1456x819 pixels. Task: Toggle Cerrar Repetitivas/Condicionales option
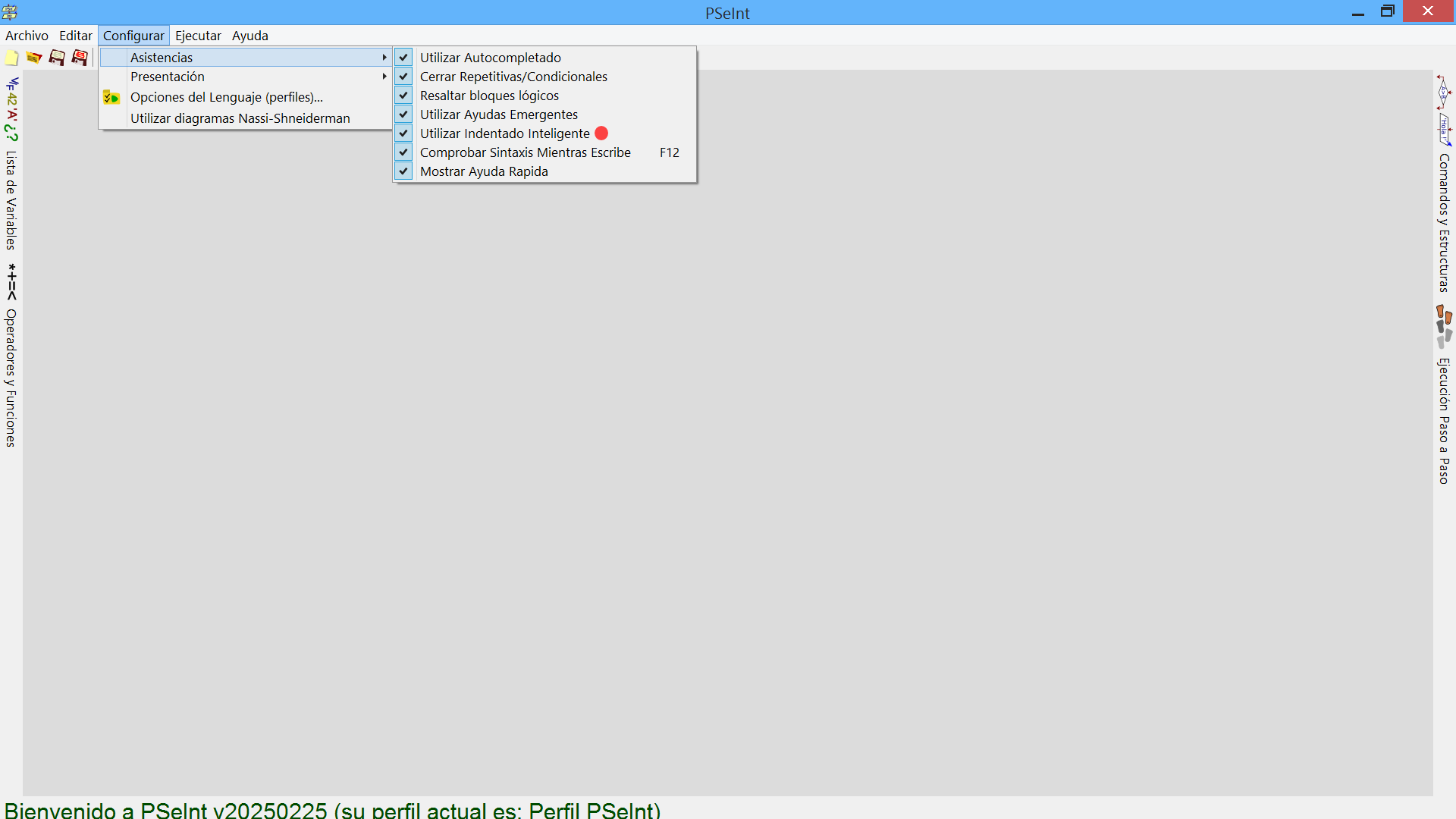click(513, 77)
